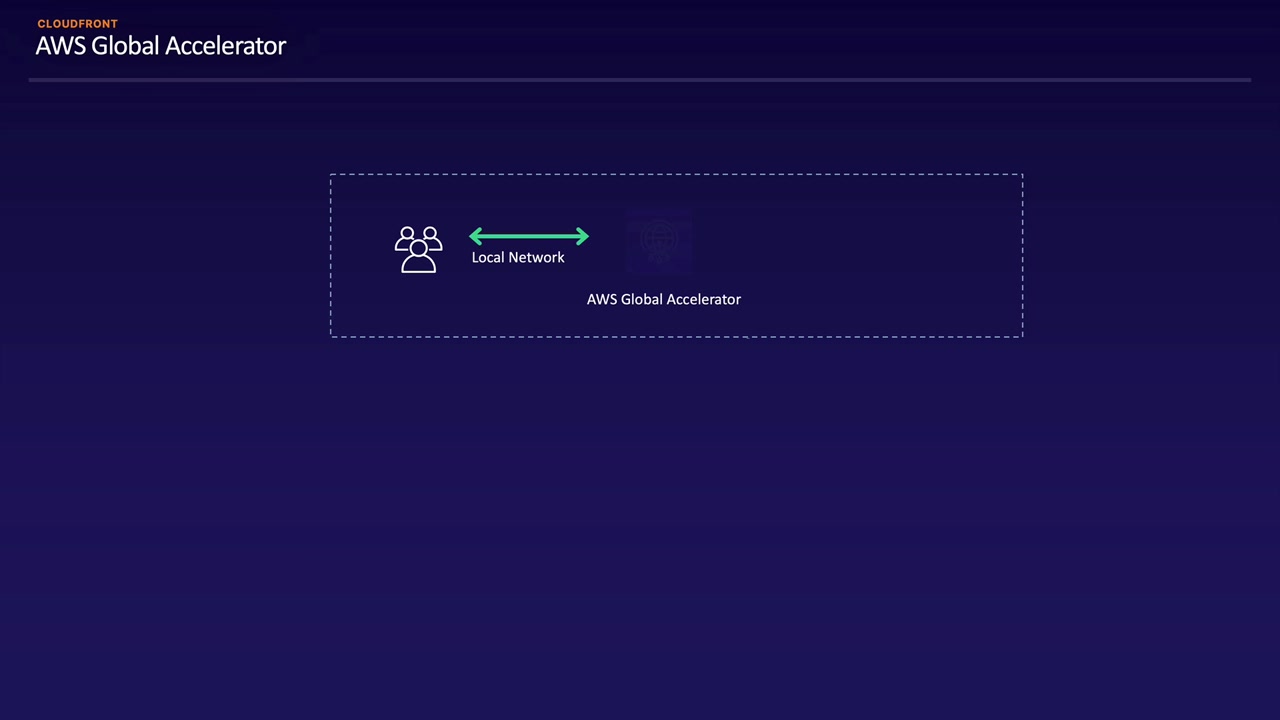The image size is (1280, 720).
Task: Select the "Local Network" label
Action: point(518,258)
